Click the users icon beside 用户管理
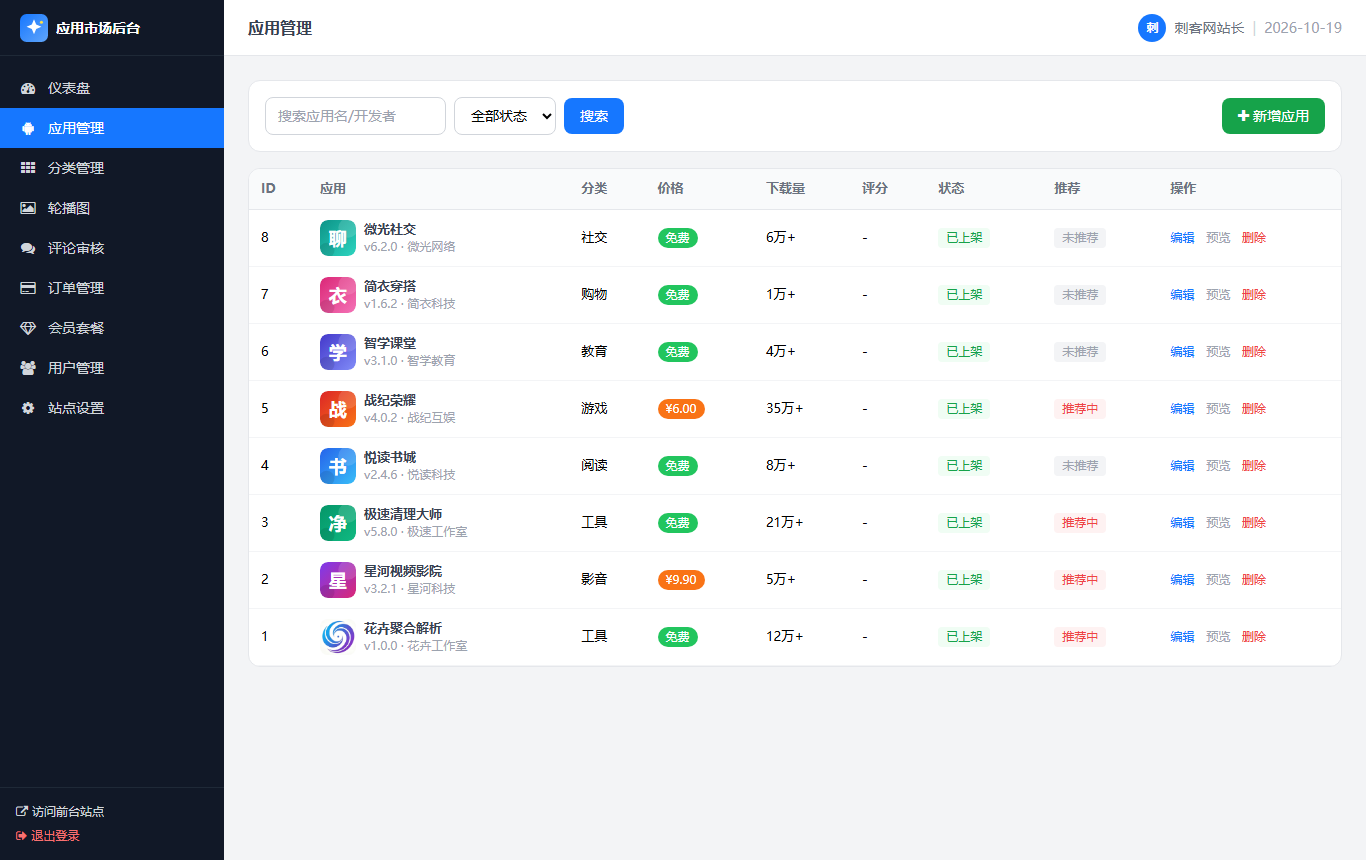This screenshot has width=1366, height=860. 28,368
